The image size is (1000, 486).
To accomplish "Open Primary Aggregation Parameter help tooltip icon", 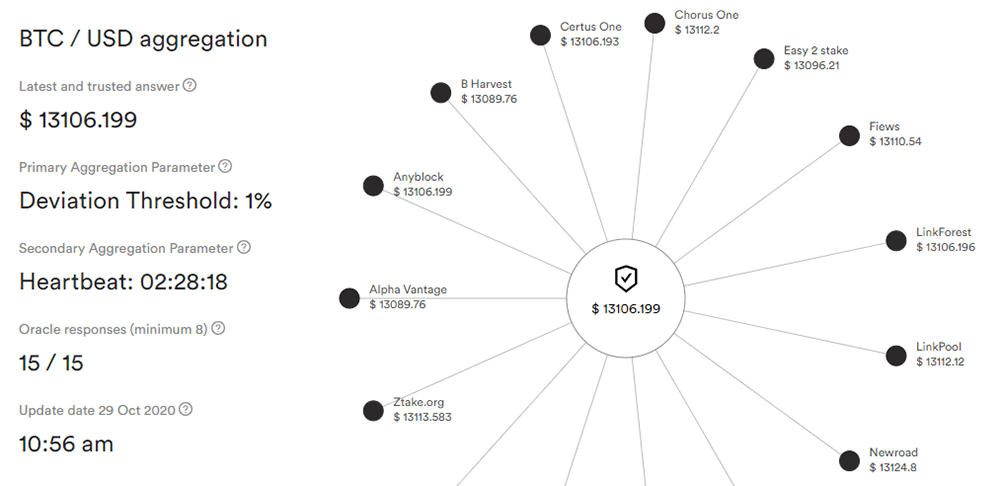I will pos(225,166).
